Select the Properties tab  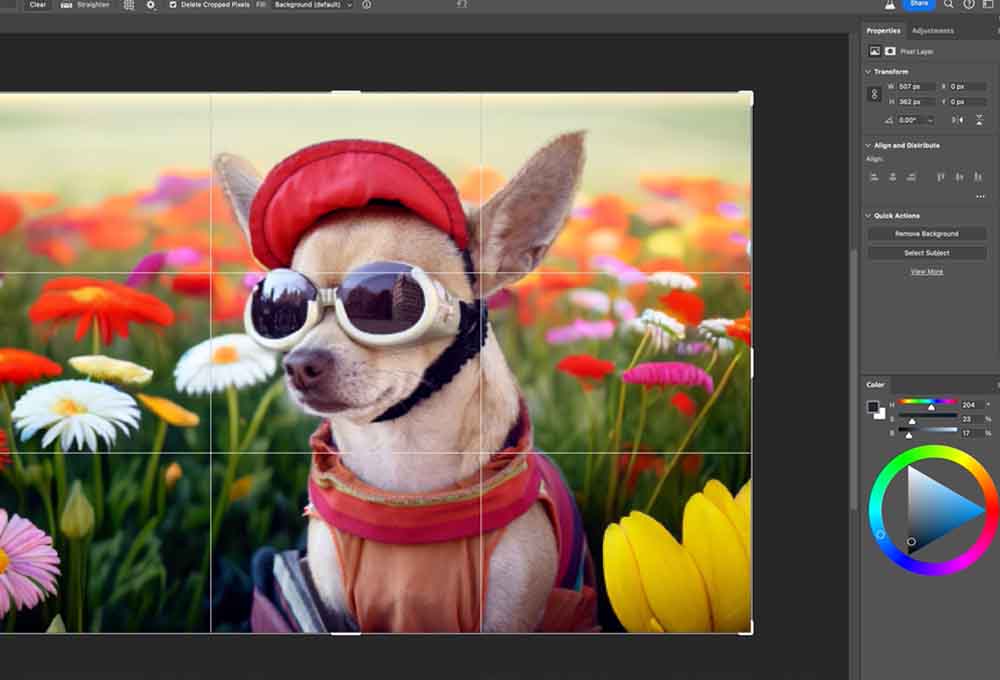(883, 31)
